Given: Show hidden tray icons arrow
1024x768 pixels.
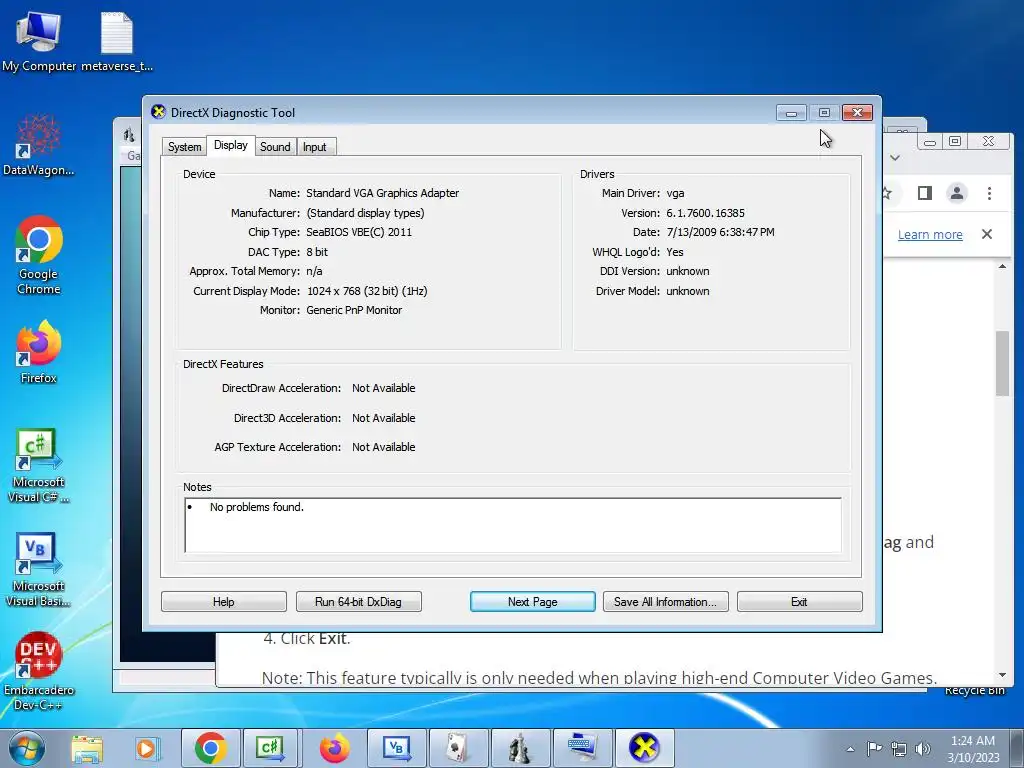Looking at the screenshot, I should [850, 749].
